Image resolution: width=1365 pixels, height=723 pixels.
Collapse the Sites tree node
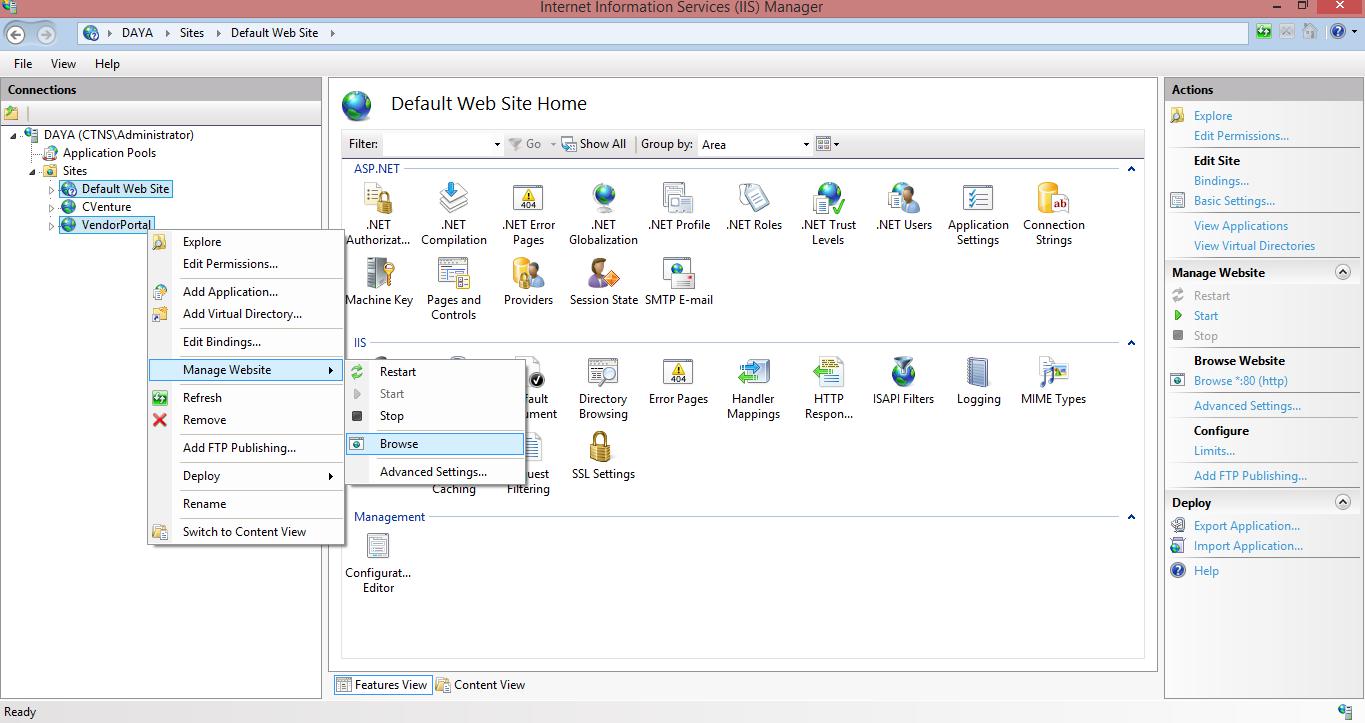(33, 172)
